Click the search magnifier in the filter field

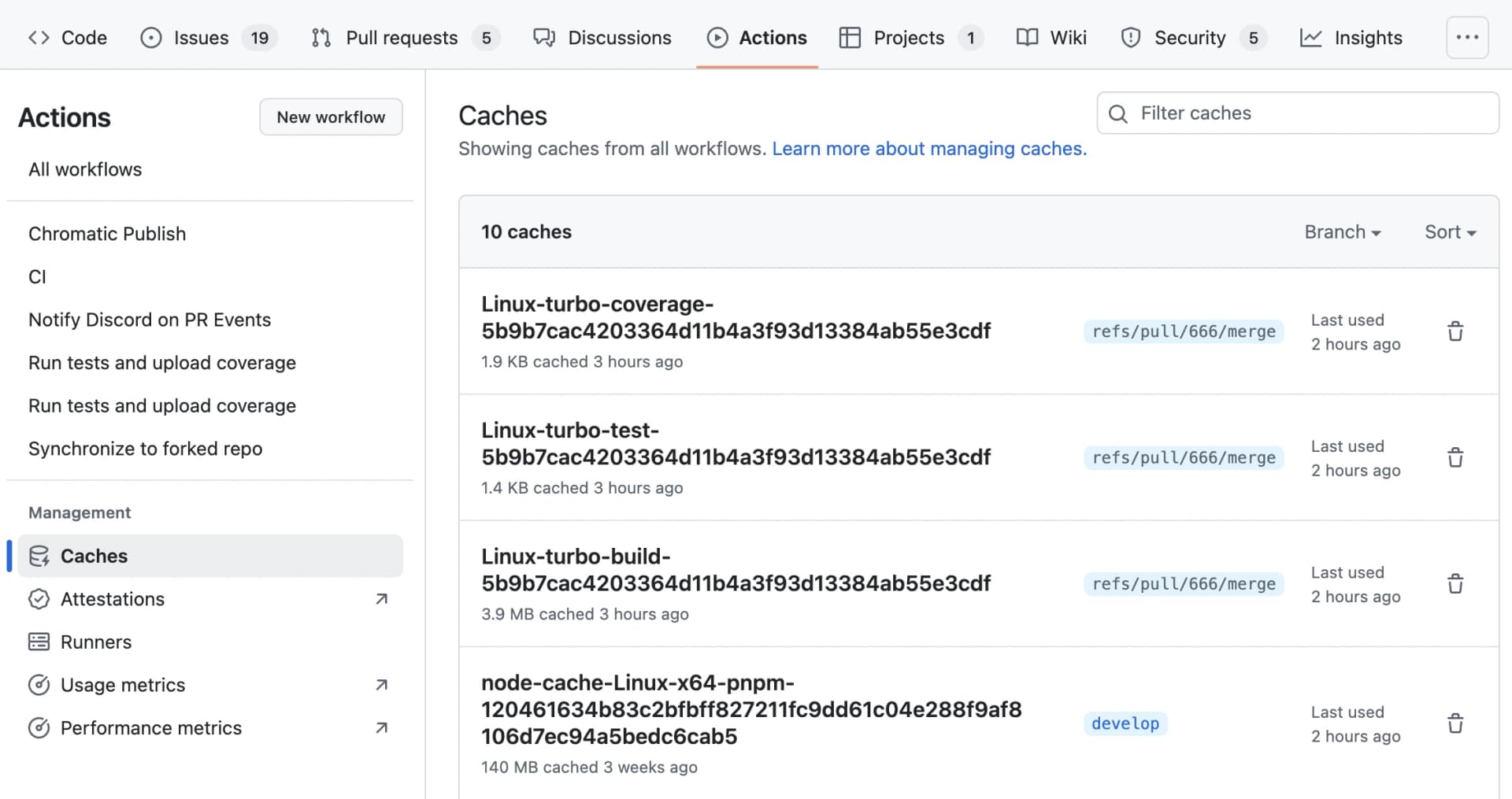click(x=1117, y=113)
